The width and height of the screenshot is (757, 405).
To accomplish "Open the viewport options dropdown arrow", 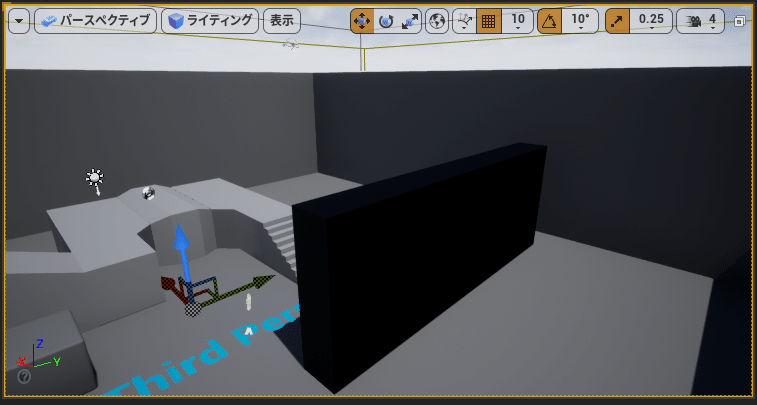I will tap(19, 21).
